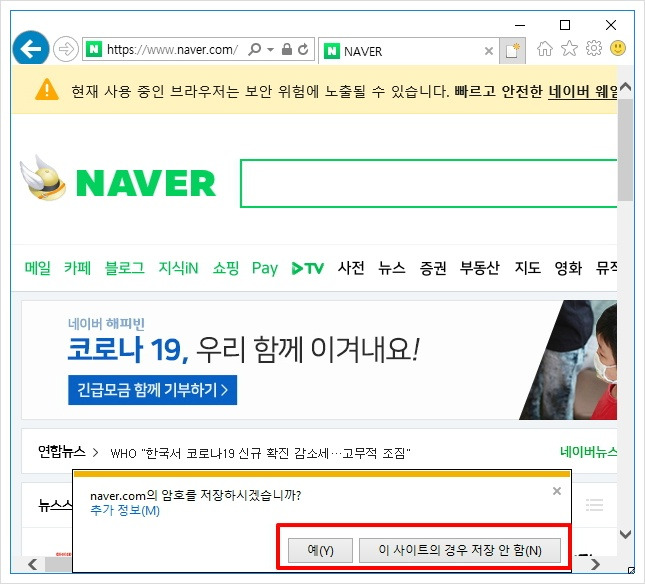Click the vertical scrollbar up arrow
The height and width of the screenshot is (584, 645).
click(x=625, y=87)
